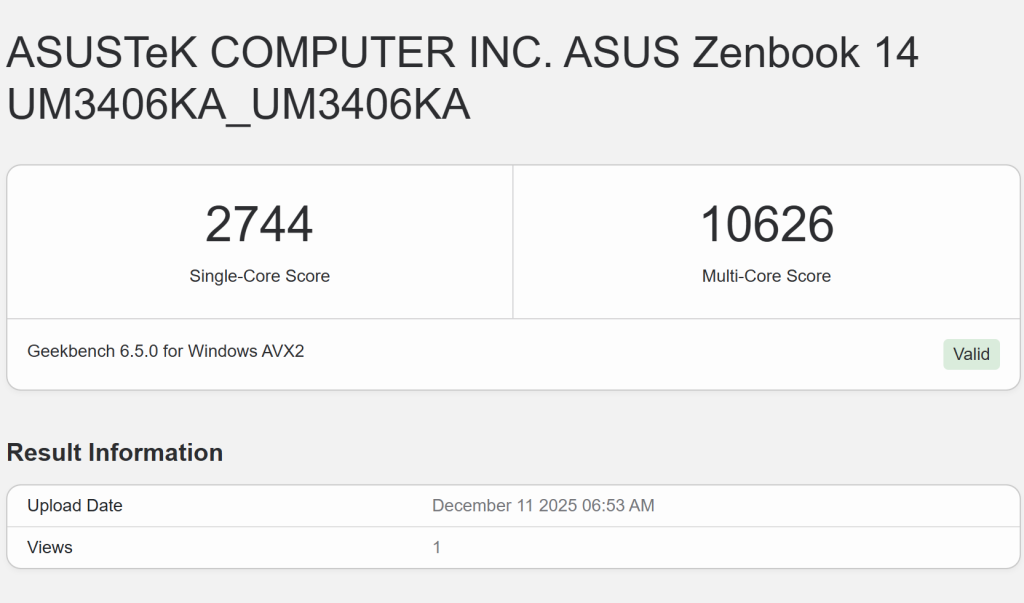Click the view count value 1
This screenshot has width=1024, height=603.
point(437,547)
